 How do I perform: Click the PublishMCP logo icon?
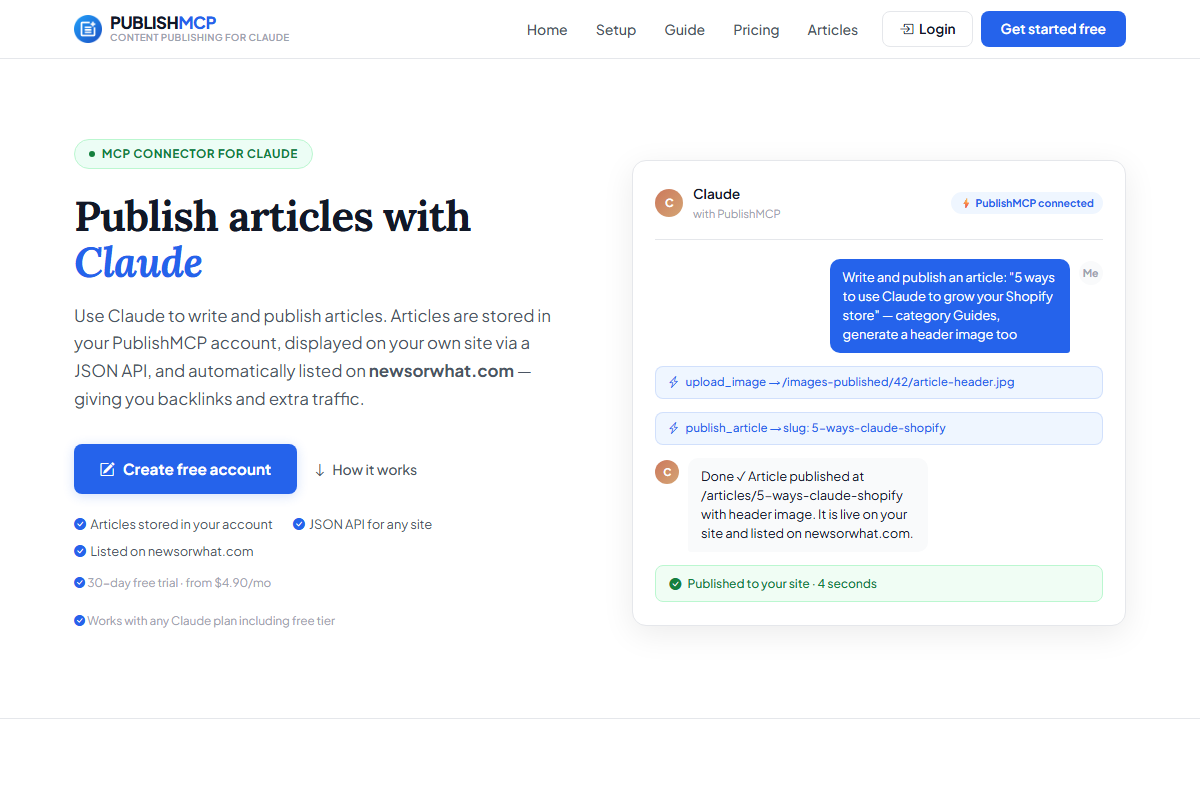click(x=88, y=29)
